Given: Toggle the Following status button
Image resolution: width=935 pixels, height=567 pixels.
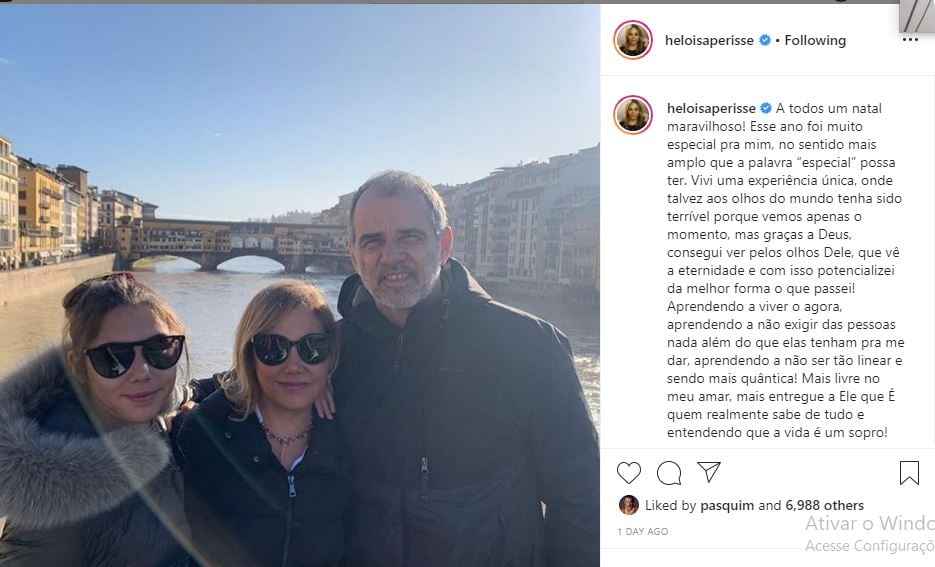Looking at the screenshot, I should click(x=815, y=40).
